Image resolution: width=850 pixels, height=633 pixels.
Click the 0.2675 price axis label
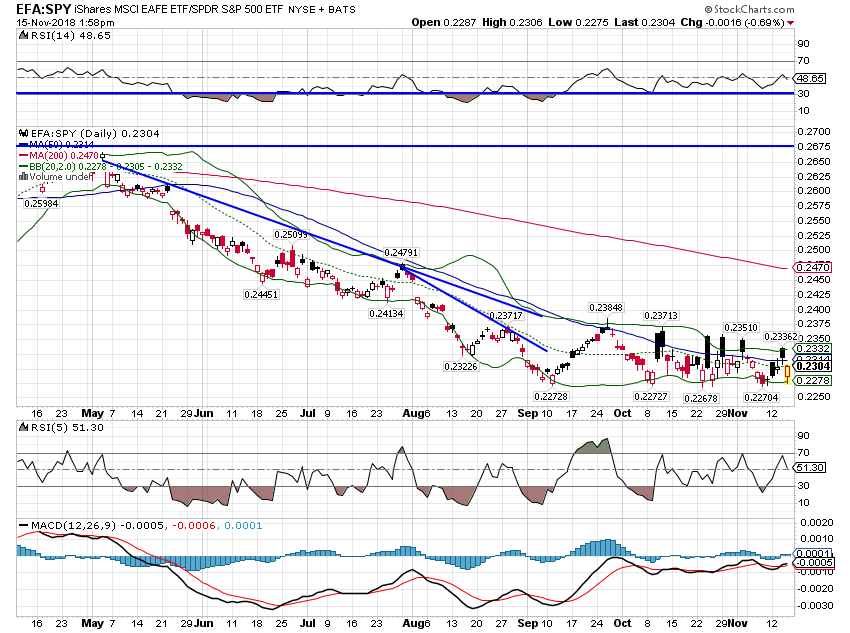click(x=814, y=147)
